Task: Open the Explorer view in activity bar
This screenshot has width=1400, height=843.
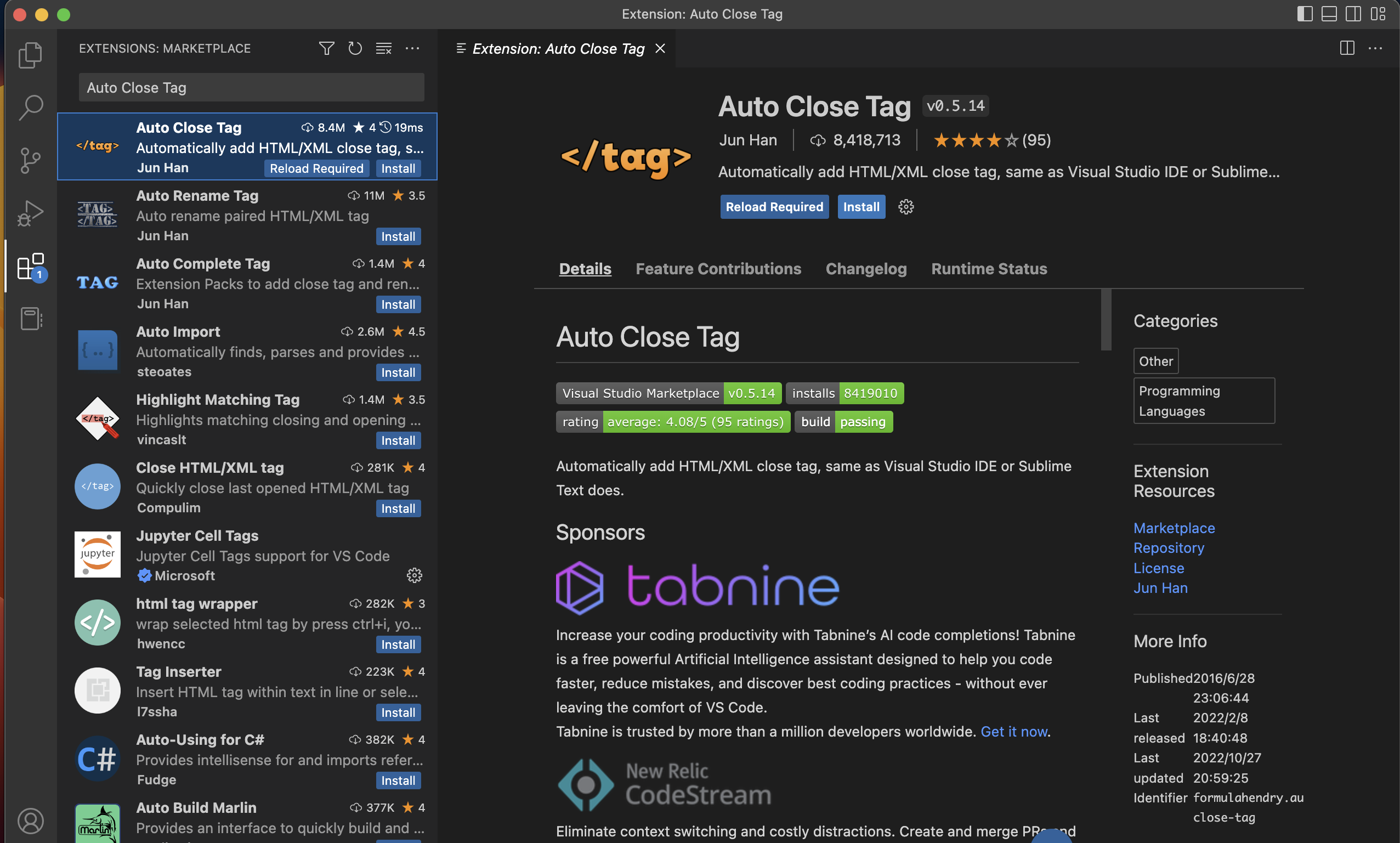Action: click(31, 55)
